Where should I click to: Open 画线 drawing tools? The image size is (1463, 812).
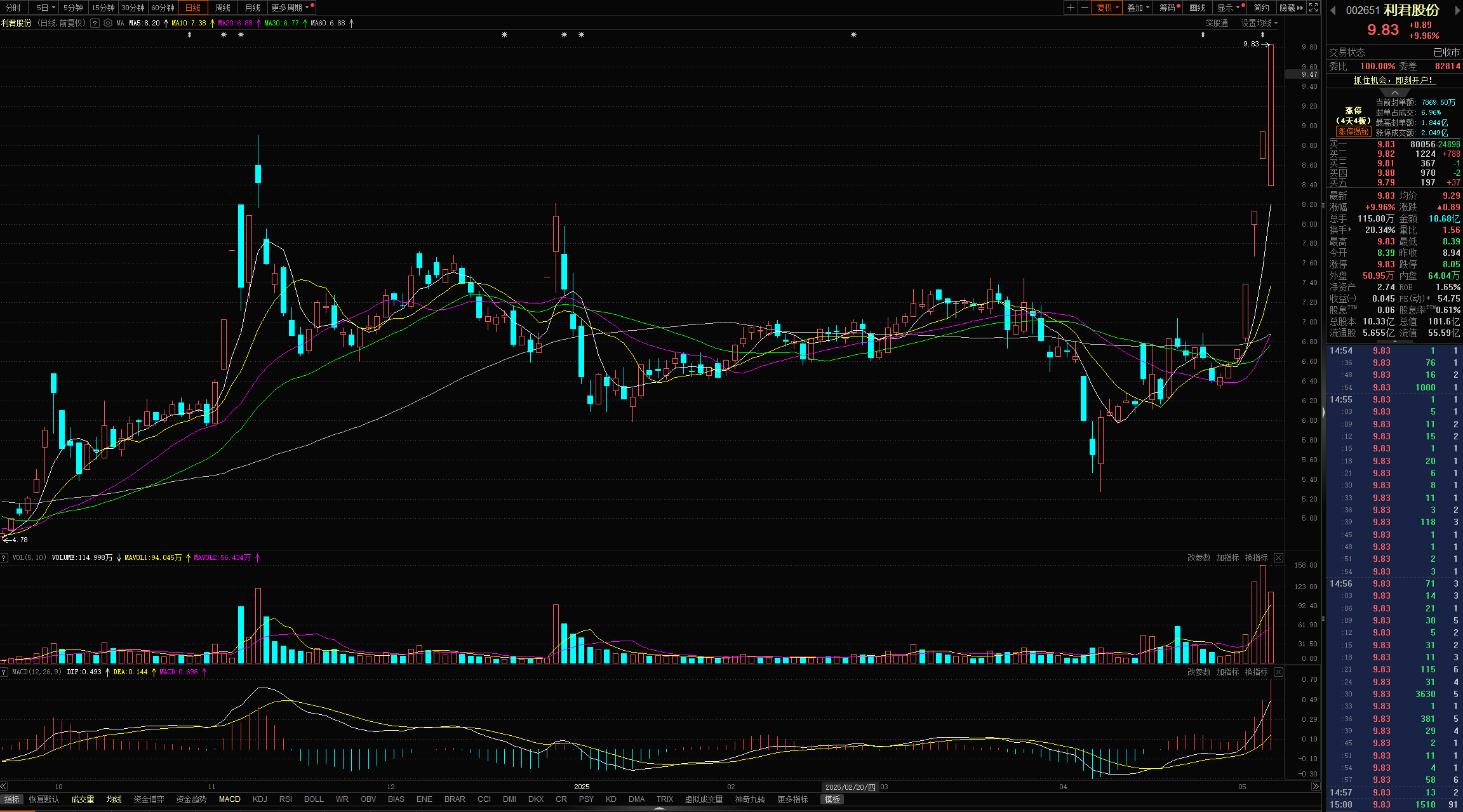[1198, 8]
